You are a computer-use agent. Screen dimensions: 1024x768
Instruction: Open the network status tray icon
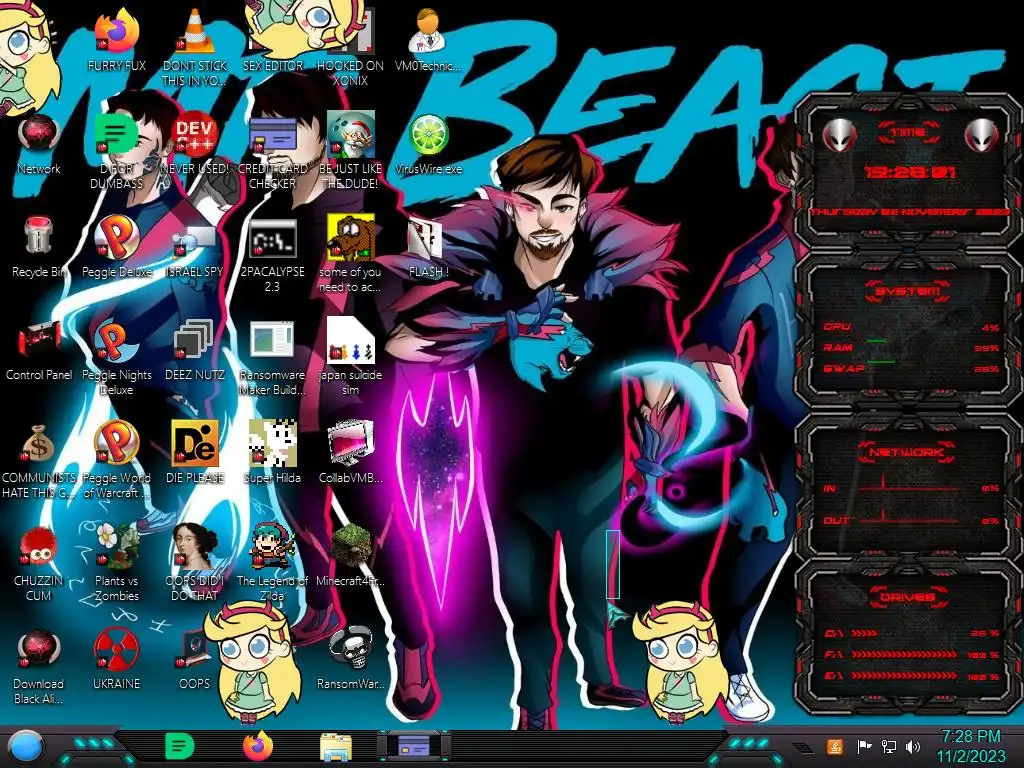tap(889, 746)
